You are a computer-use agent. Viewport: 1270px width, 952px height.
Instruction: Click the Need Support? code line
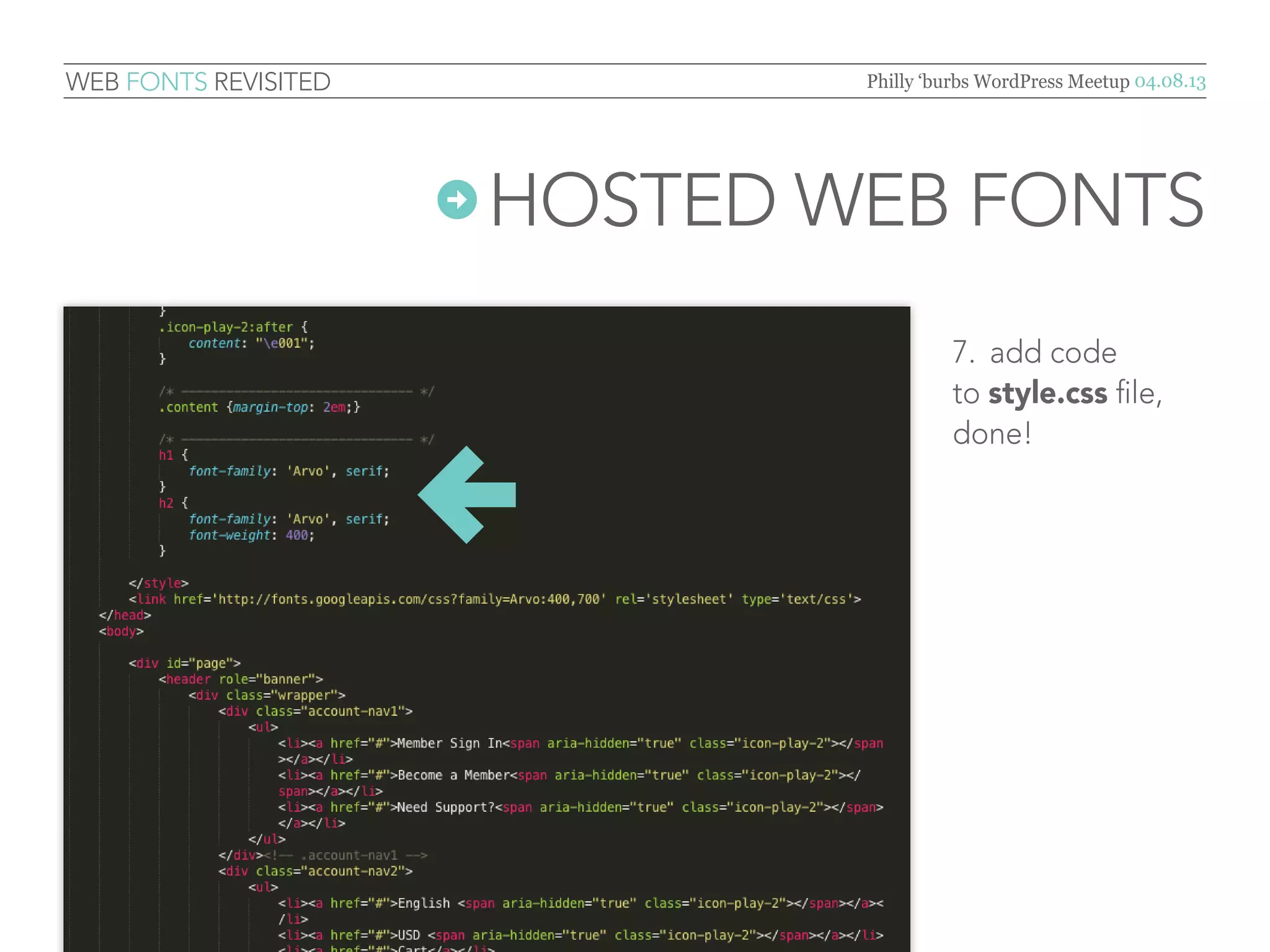click(x=580, y=815)
